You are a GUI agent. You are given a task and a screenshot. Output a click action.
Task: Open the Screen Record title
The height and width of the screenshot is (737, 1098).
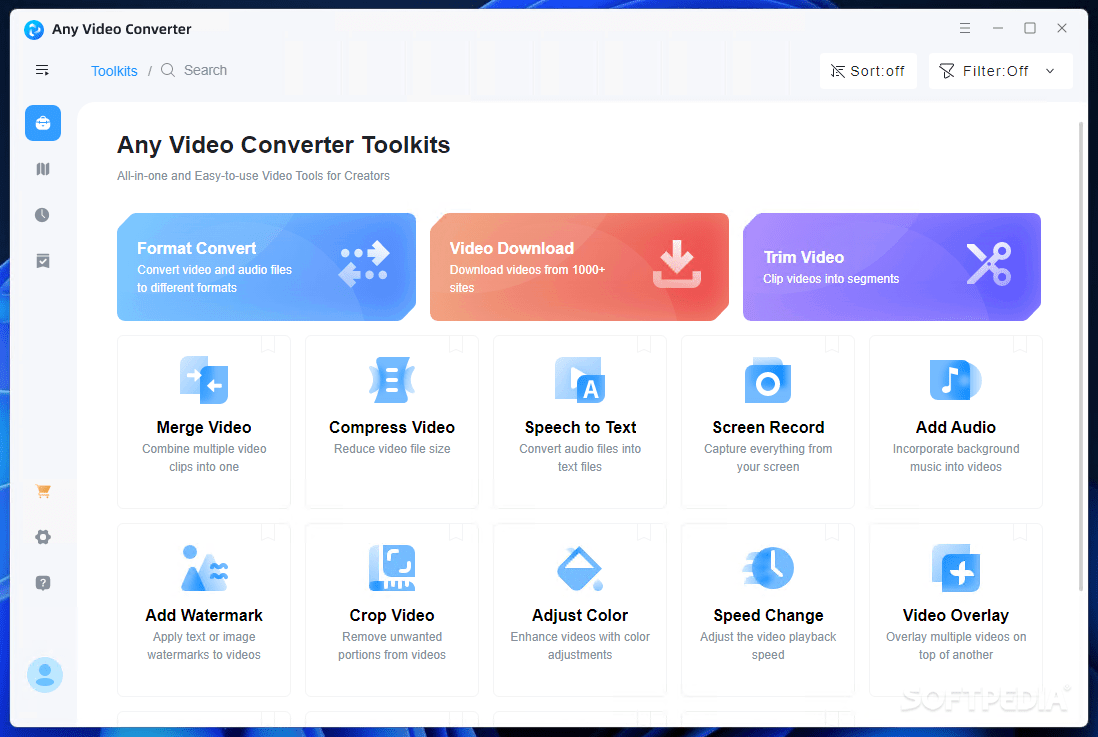[x=768, y=427]
